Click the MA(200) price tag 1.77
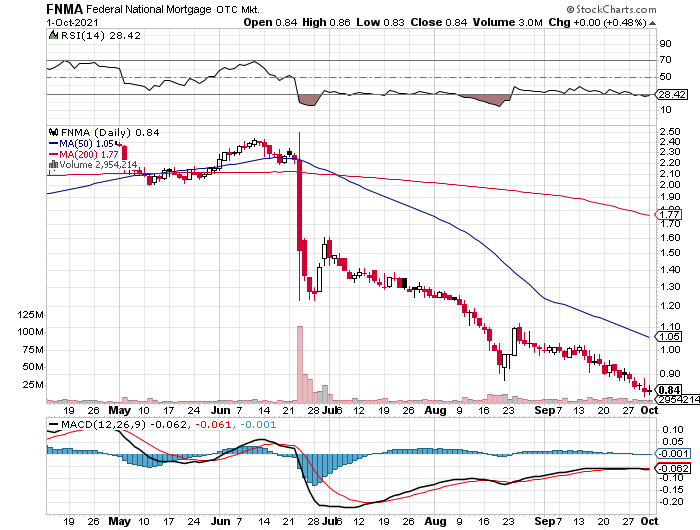Image resolution: width=700 pixels, height=530 pixels. pos(668,214)
